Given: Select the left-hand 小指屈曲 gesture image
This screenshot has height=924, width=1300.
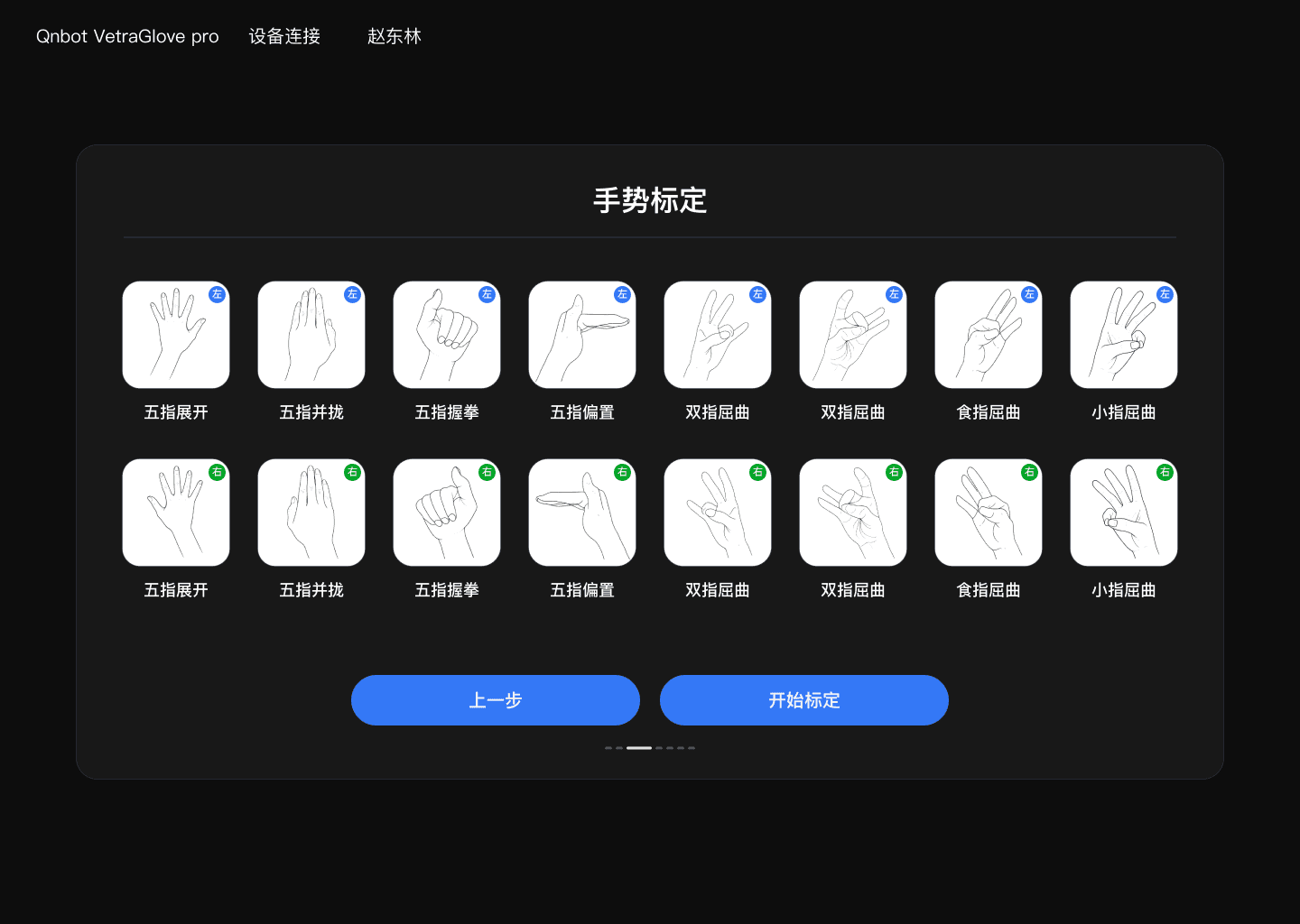Looking at the screenshot, I should (1124, 335).
